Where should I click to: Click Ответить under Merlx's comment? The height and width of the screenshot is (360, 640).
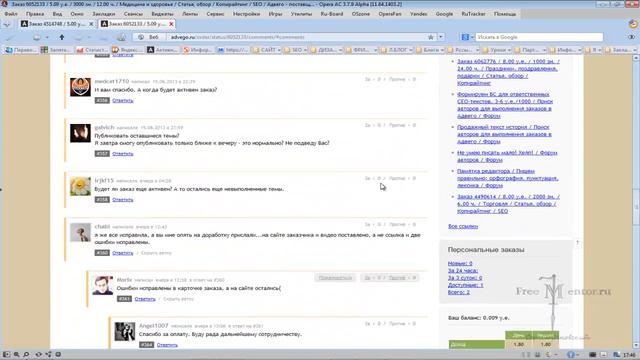tap(145, 299)
